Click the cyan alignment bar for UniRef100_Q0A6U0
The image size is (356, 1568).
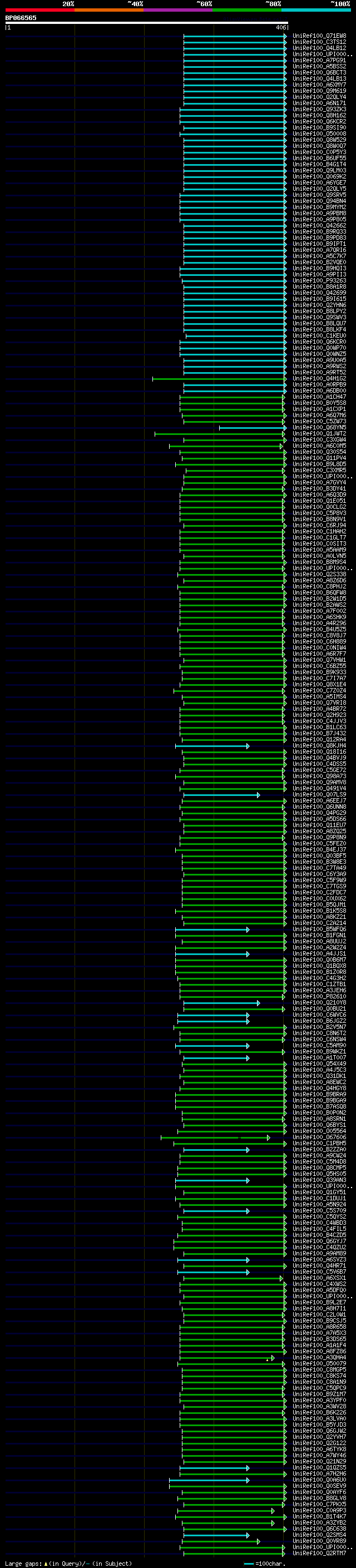[209, 1480]
